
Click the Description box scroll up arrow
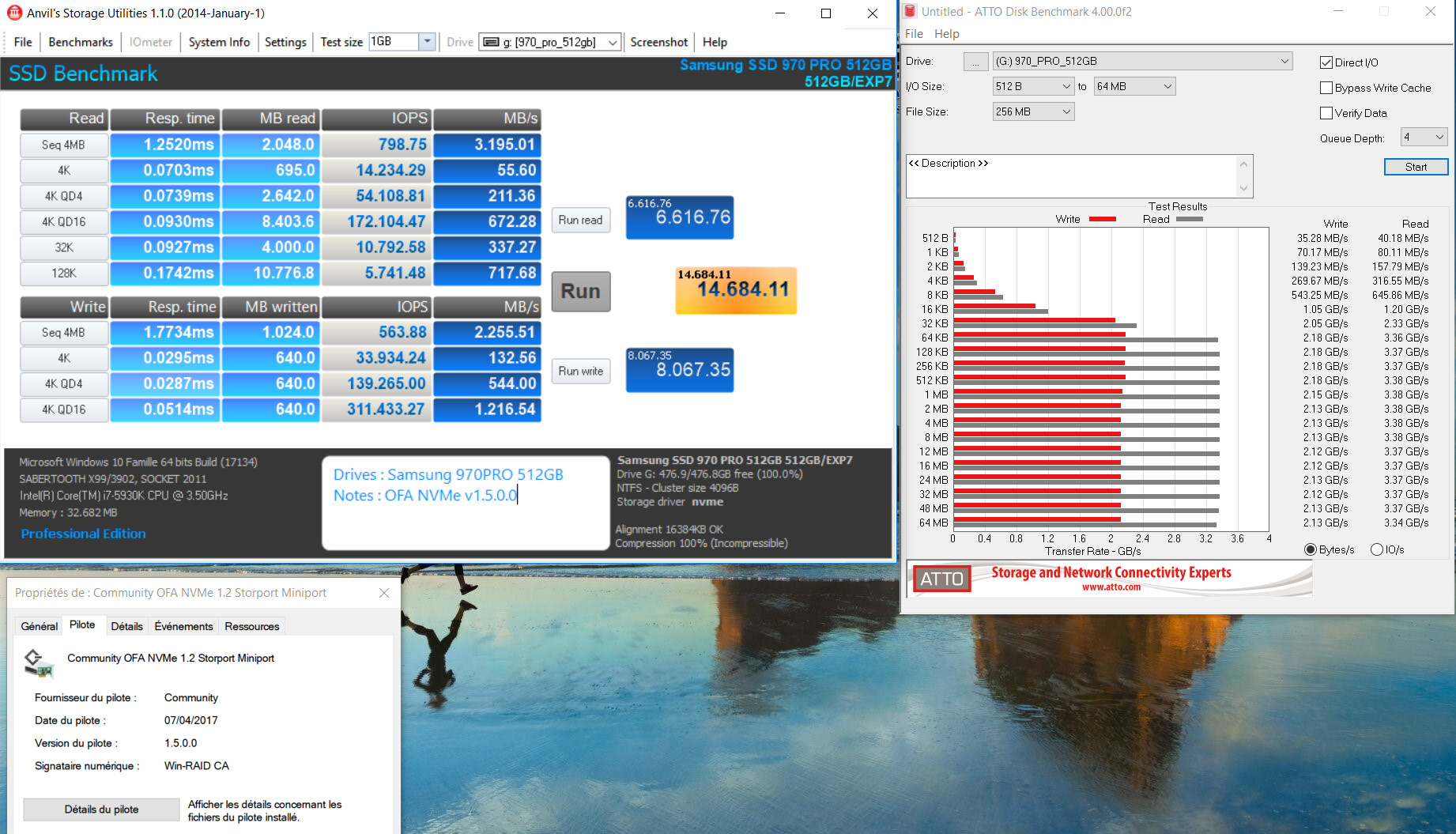pos(1243,164)
